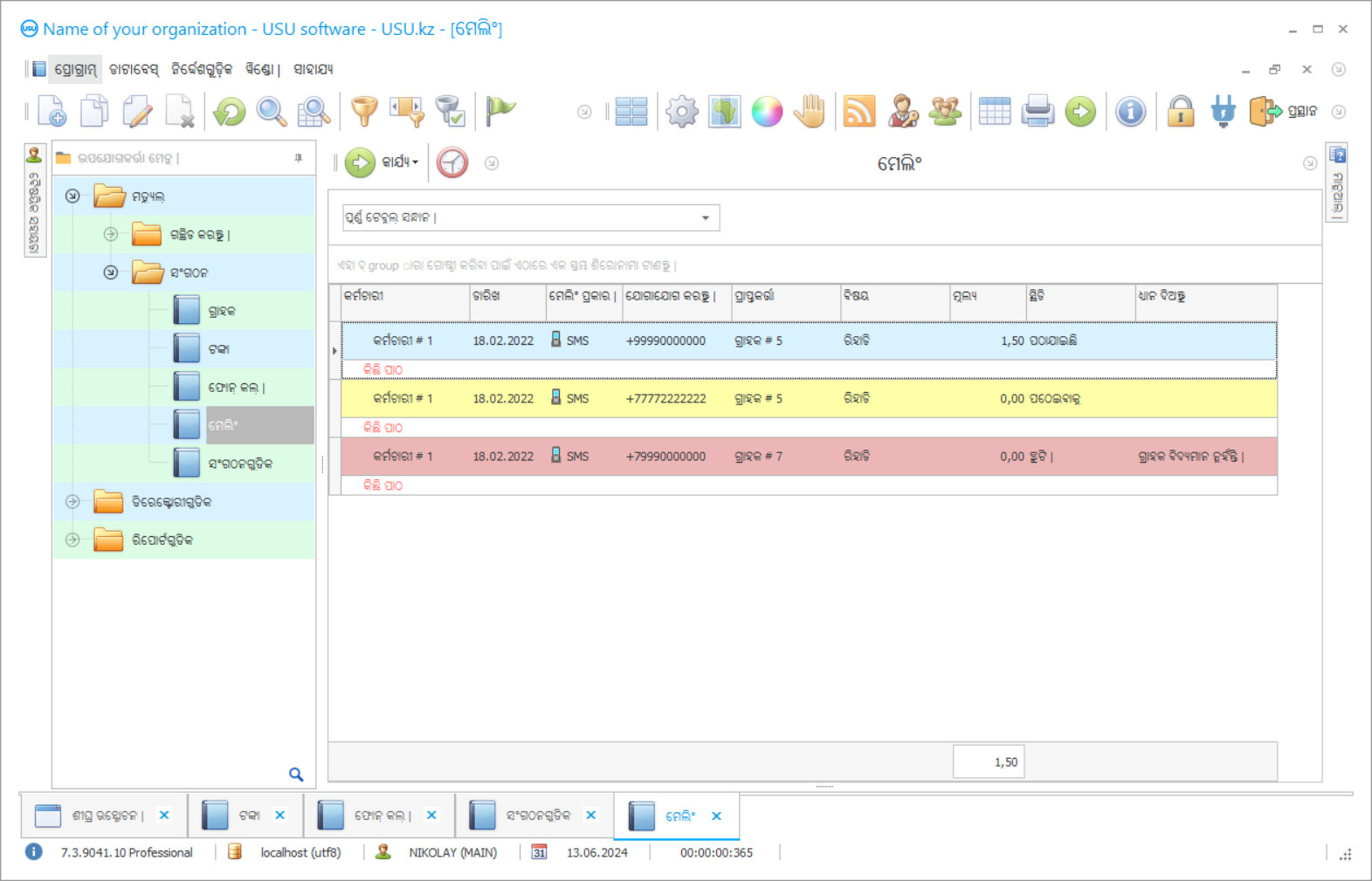1372x881 pixels.
Task: Open the ଡାଟାବେସ୍ menu
Action: tap(134, 69)
